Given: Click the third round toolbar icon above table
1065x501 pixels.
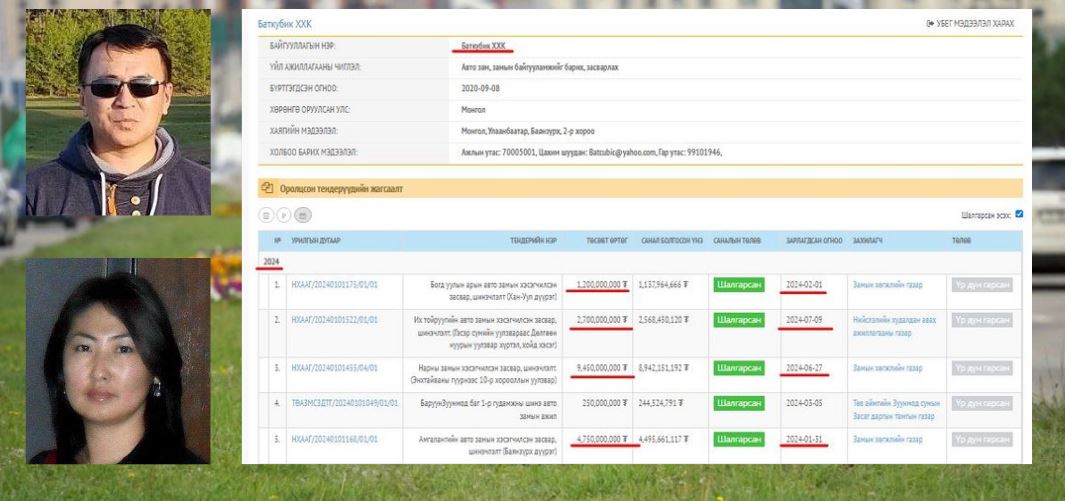Looking at the screenshot, I should [302, 214].
